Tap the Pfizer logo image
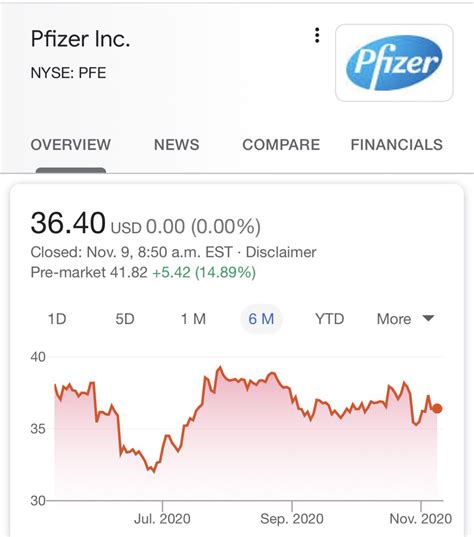This screenshot has width=474, height=537. [x=394, y=63]
